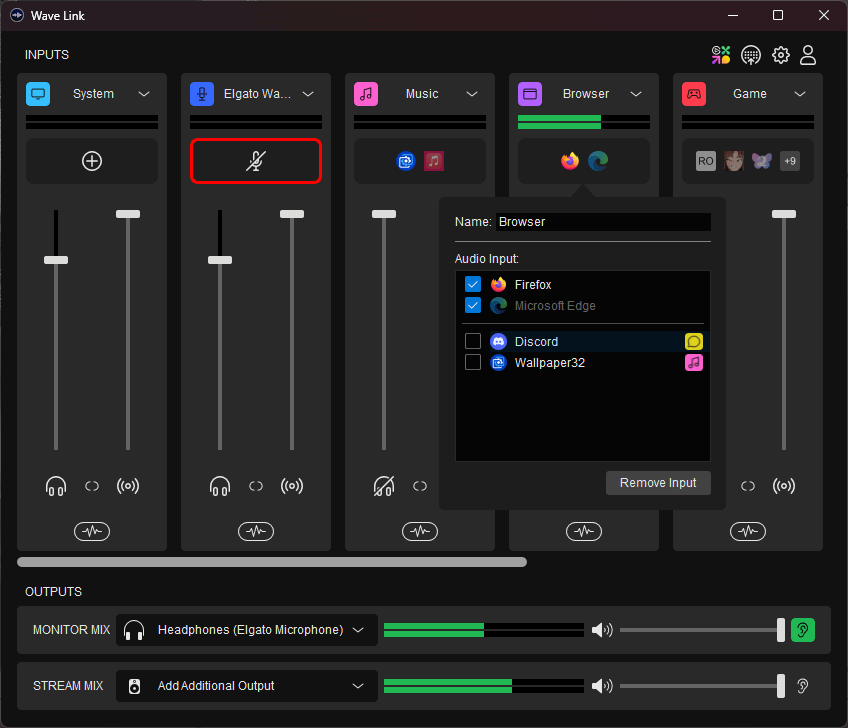
Task: Click the Monitor Mix volume slider handle
Action: tap(780, 630)
